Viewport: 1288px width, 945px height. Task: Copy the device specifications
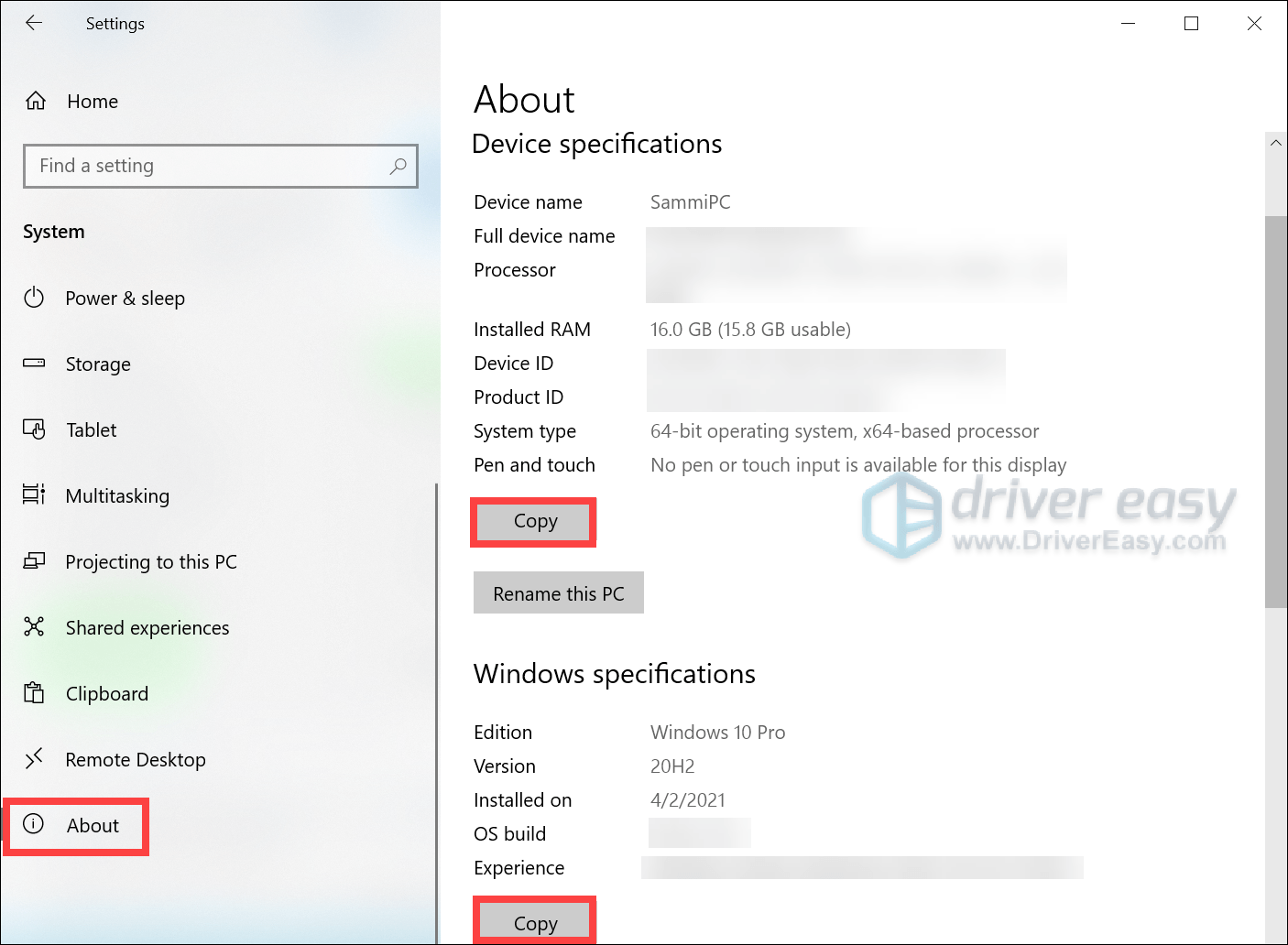[x=533, y=521]
